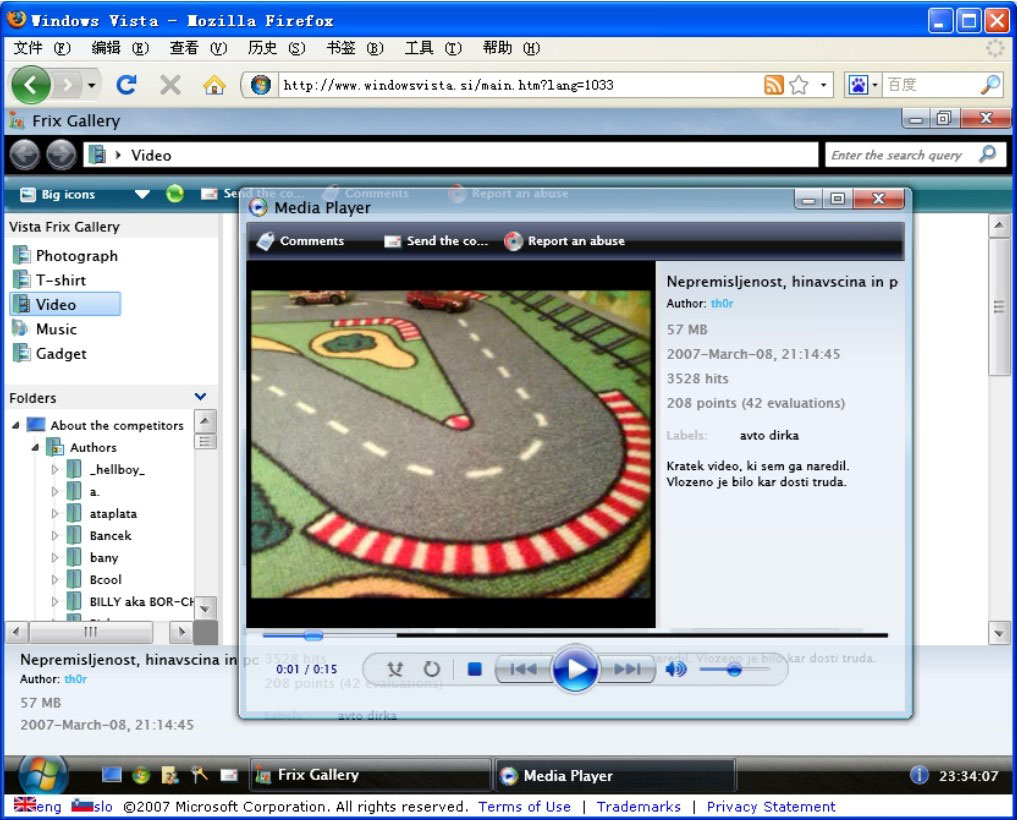
Task: Click the Firefox URL address field
Action: [520, 85]
